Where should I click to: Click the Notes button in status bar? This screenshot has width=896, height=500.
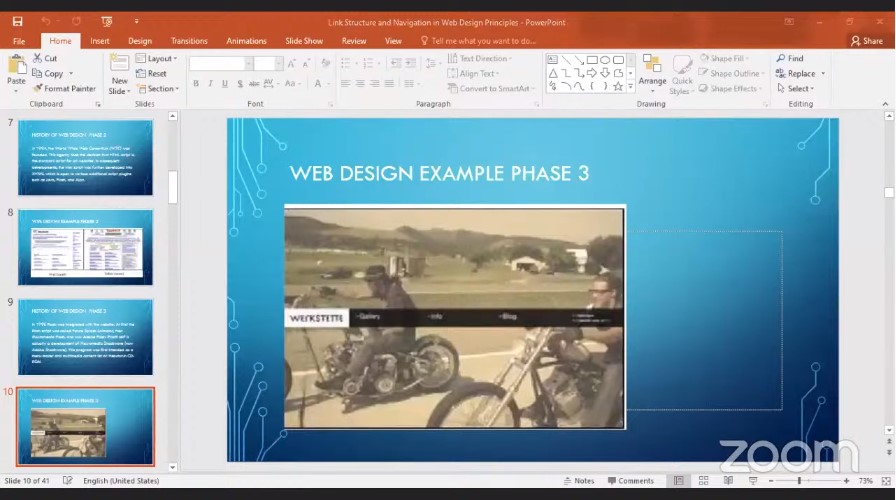(579, 481)
